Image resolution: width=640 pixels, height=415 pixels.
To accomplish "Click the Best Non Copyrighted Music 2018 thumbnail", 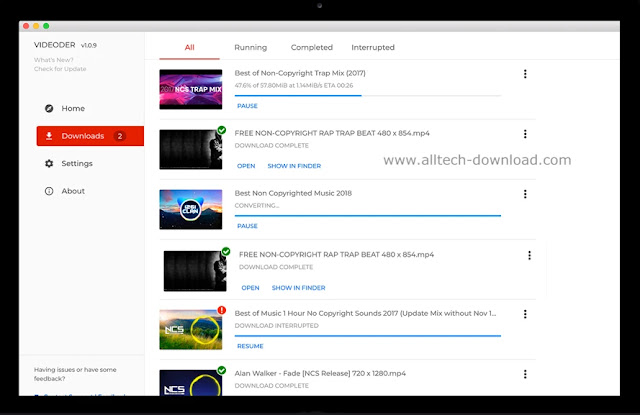I will (191, 209).
